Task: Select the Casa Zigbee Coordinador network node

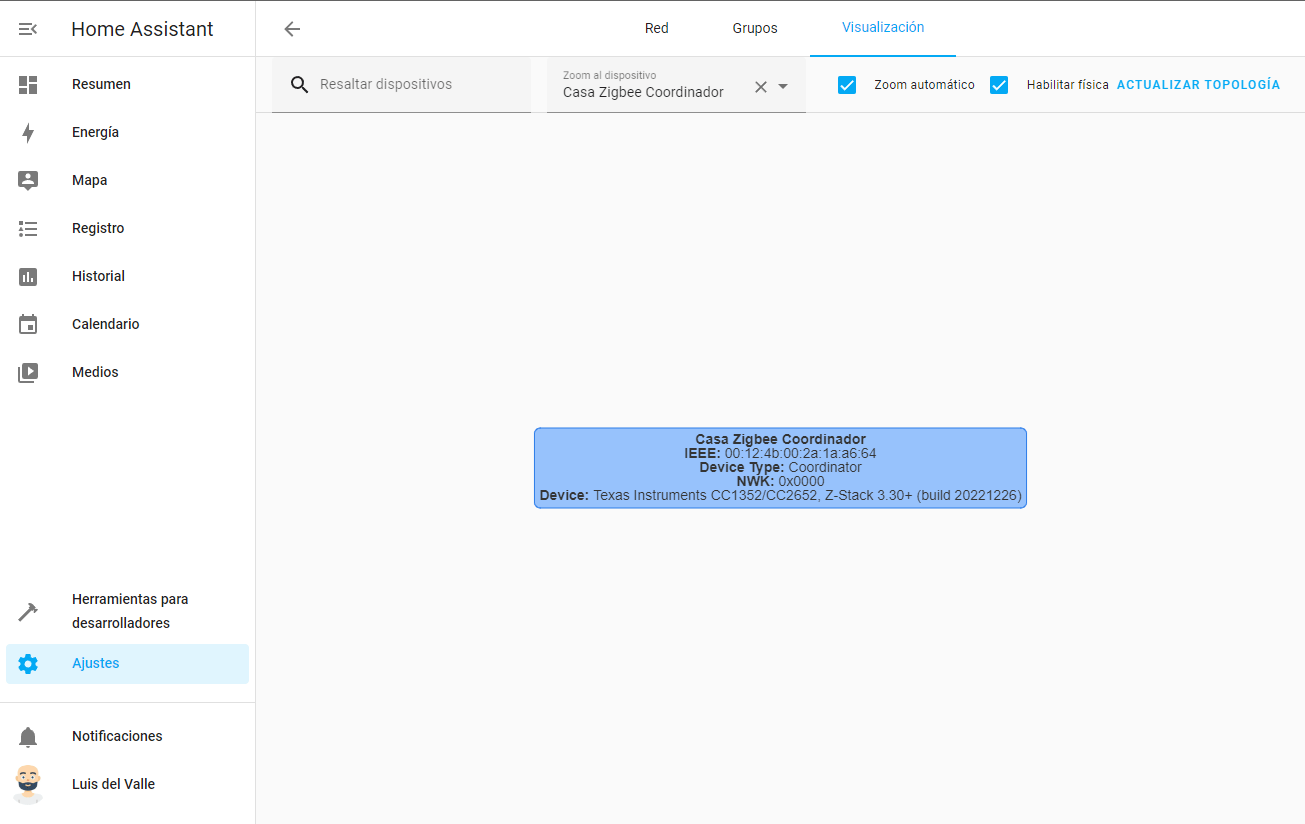Action: pos(780,468)
